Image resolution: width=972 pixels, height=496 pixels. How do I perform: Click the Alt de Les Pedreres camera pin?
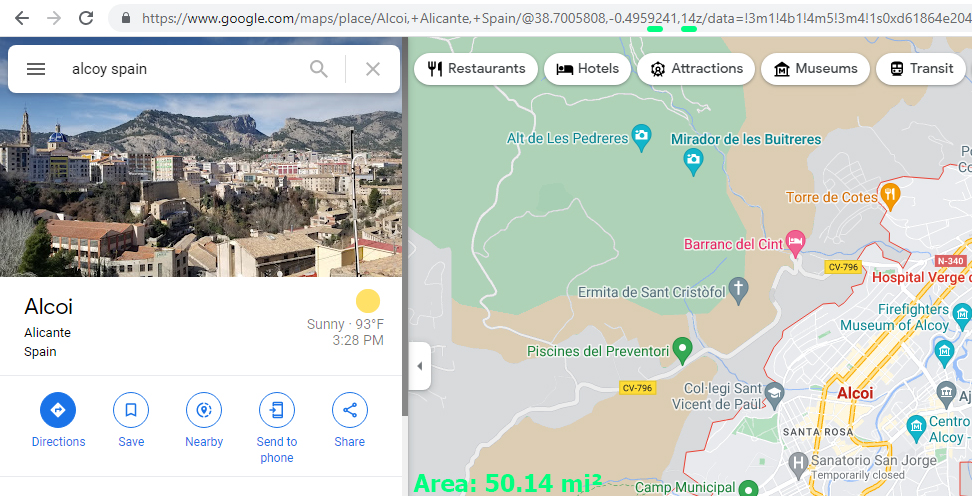coord(642,137)
